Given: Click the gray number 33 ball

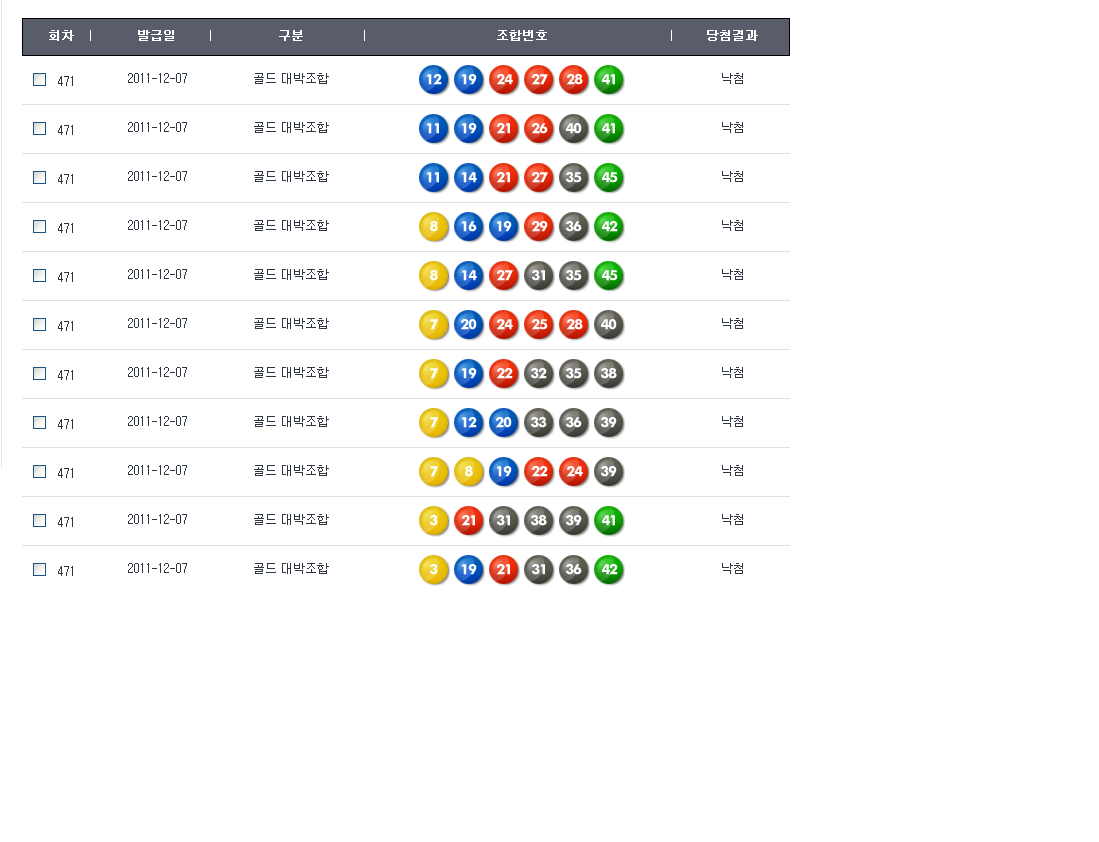Looking at the screenshot, I should tap(538, 423).
